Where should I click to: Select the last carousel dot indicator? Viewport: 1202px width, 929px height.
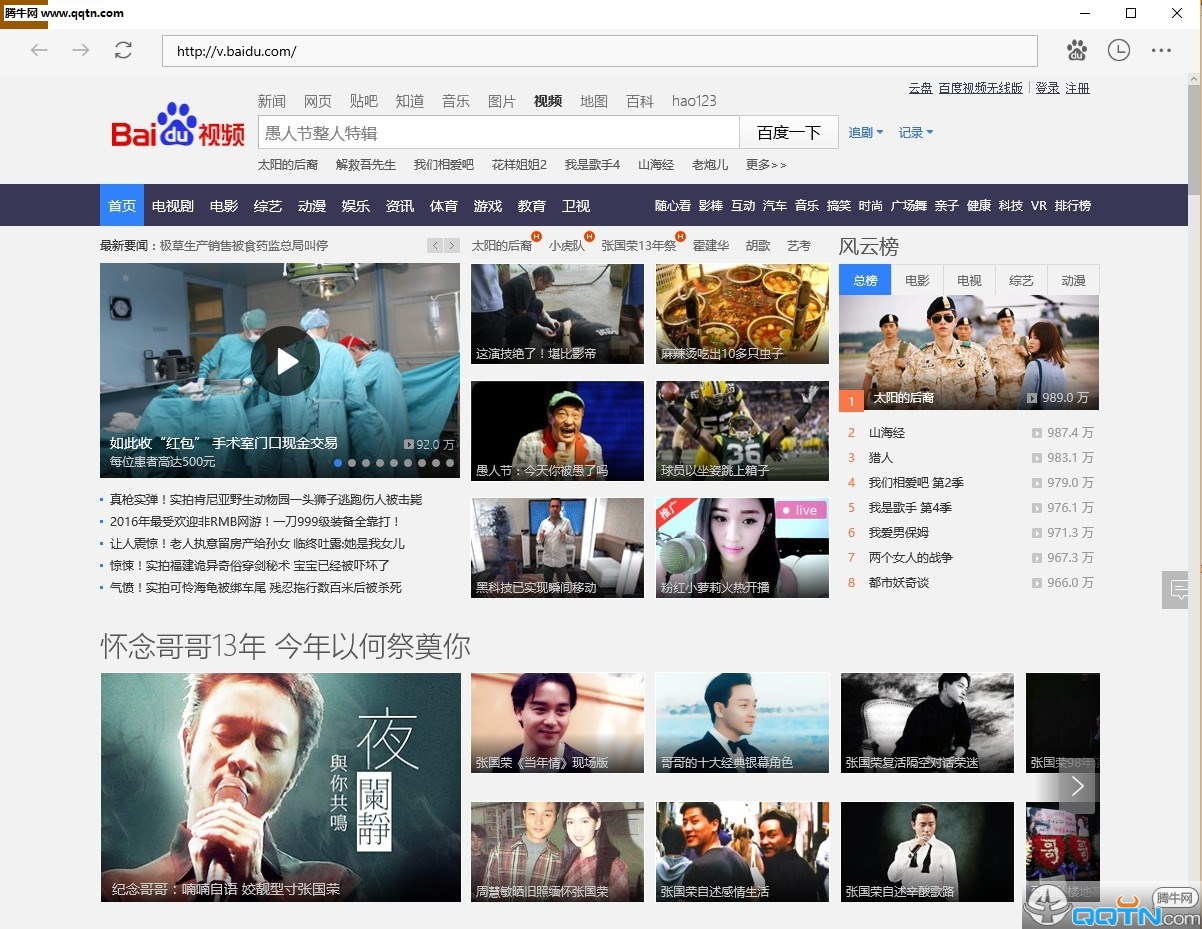[450, 463]
